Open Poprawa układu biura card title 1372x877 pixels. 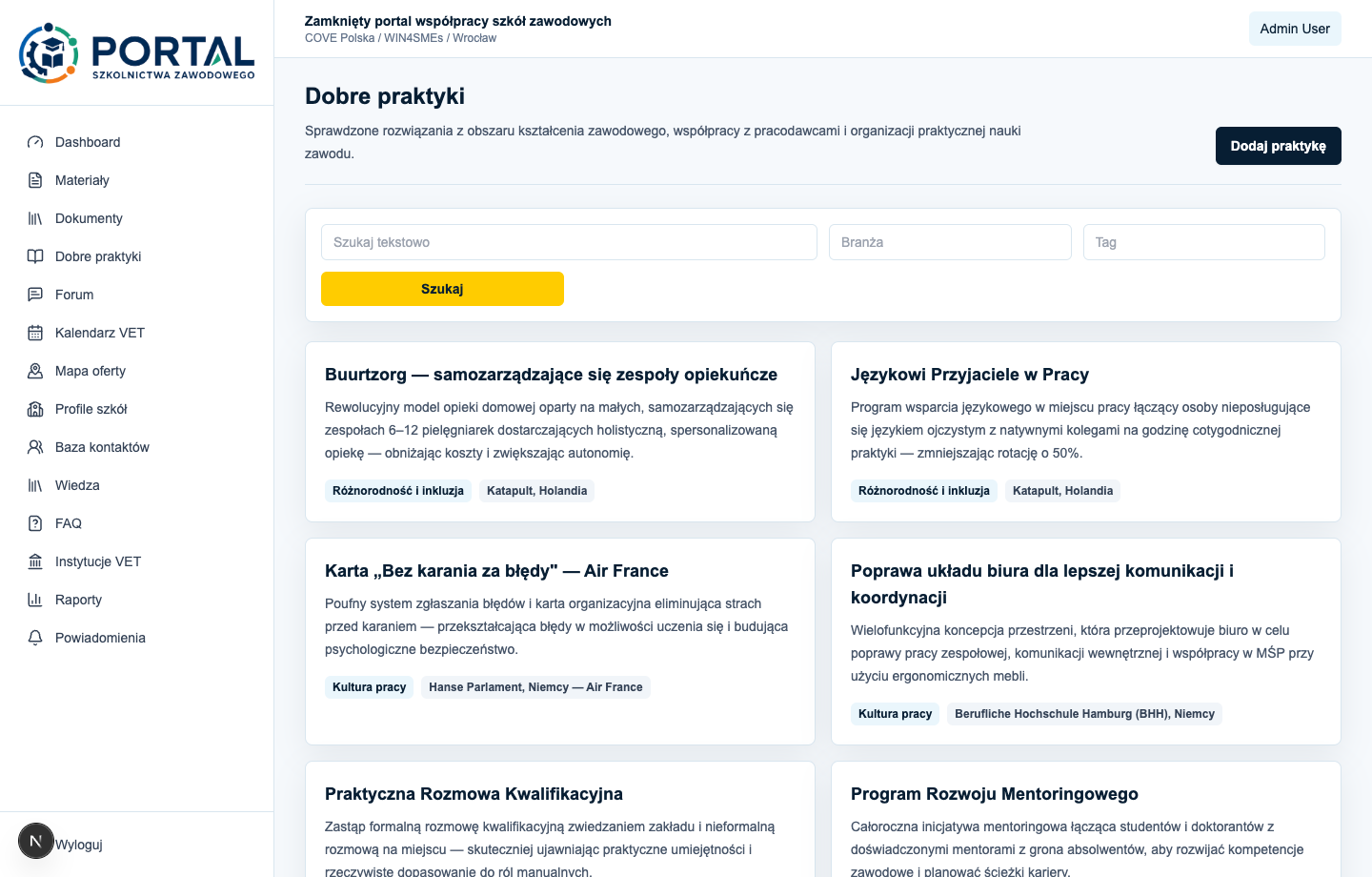[x=1042, y=584]
